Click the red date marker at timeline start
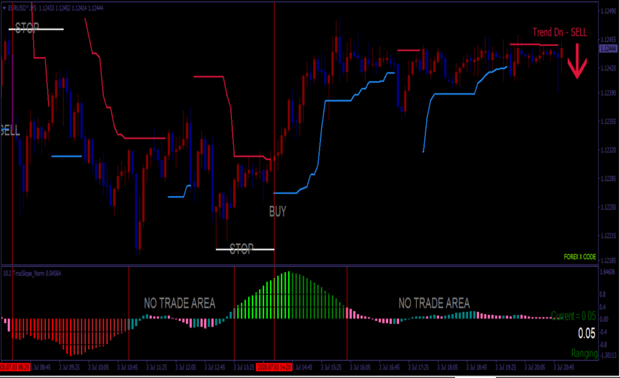 (x=15, y=367)
